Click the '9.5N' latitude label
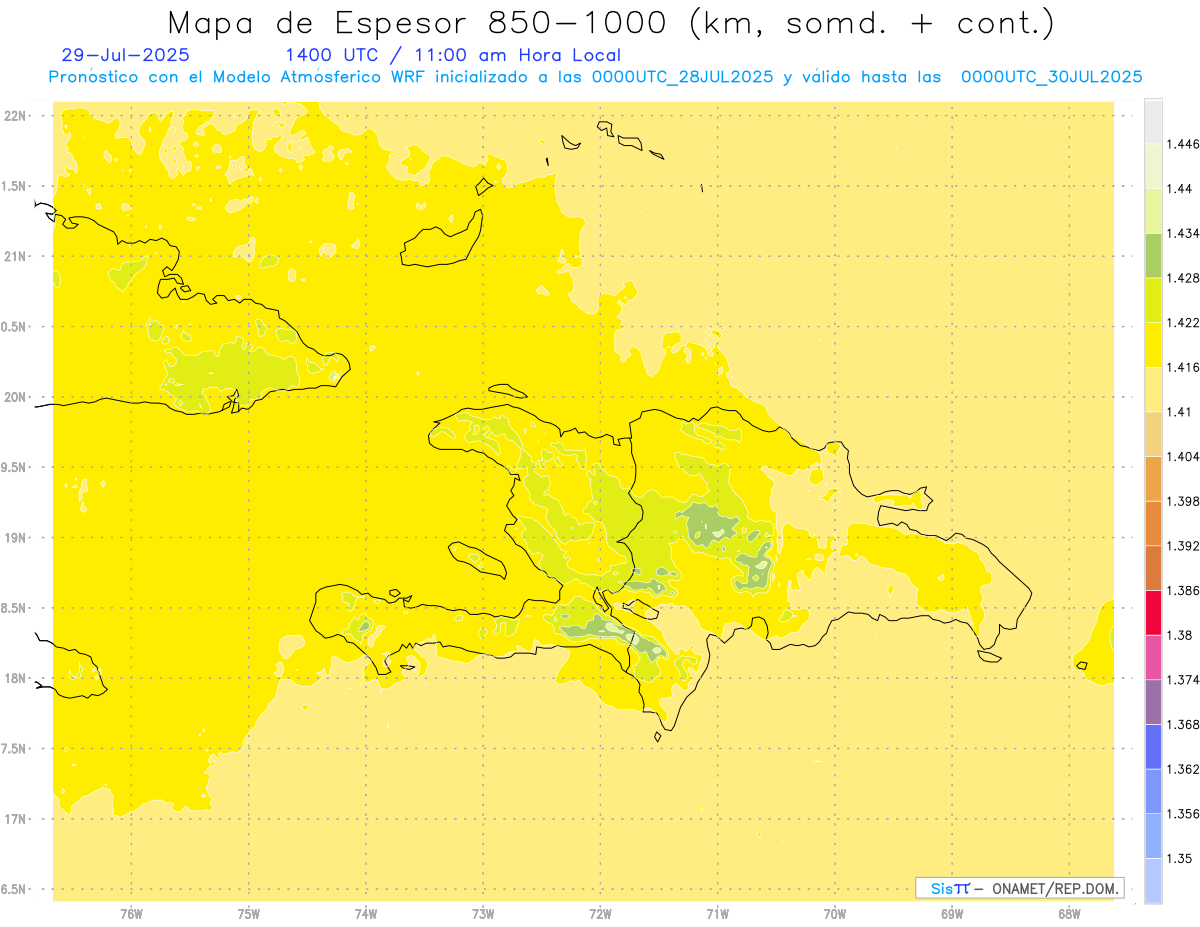This screenshot has width=1200, height=927. point(15,467)
